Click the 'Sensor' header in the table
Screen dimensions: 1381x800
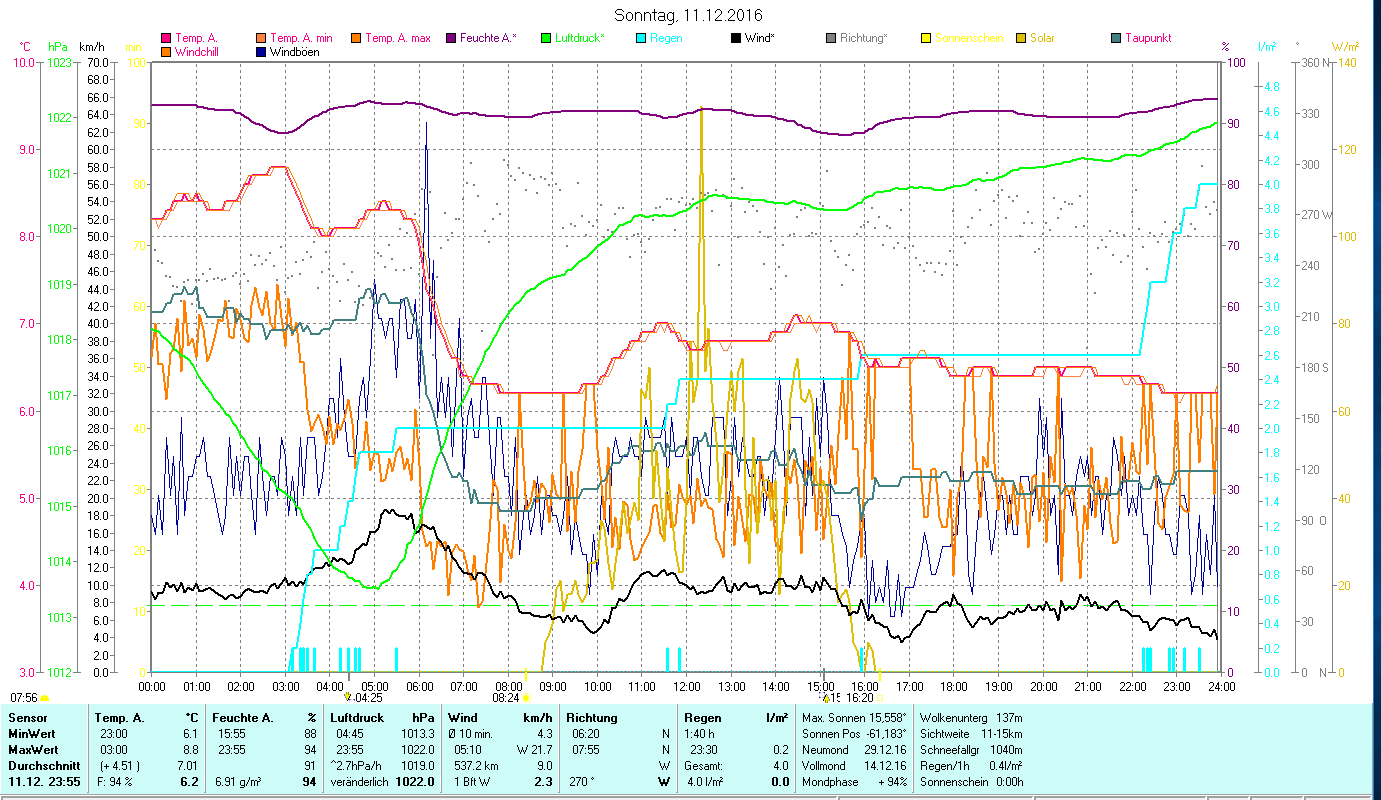point(27,718)
